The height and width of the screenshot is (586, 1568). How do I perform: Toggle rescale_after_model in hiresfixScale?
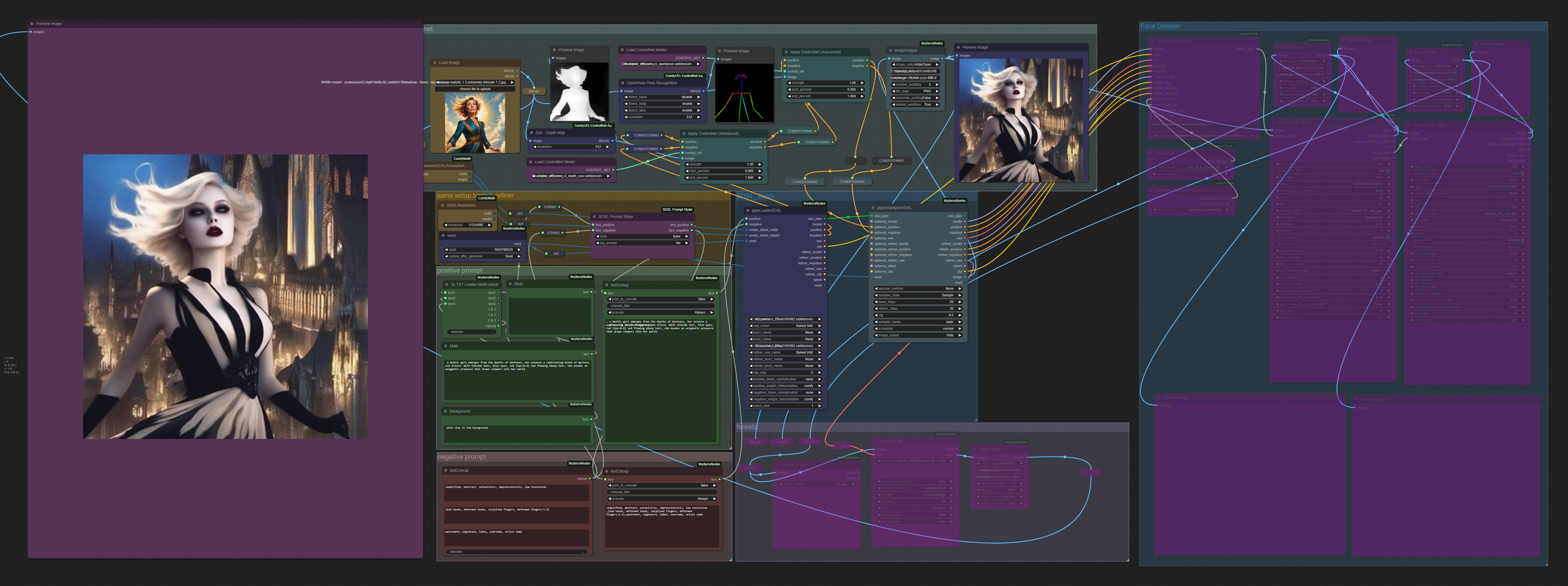915,481
